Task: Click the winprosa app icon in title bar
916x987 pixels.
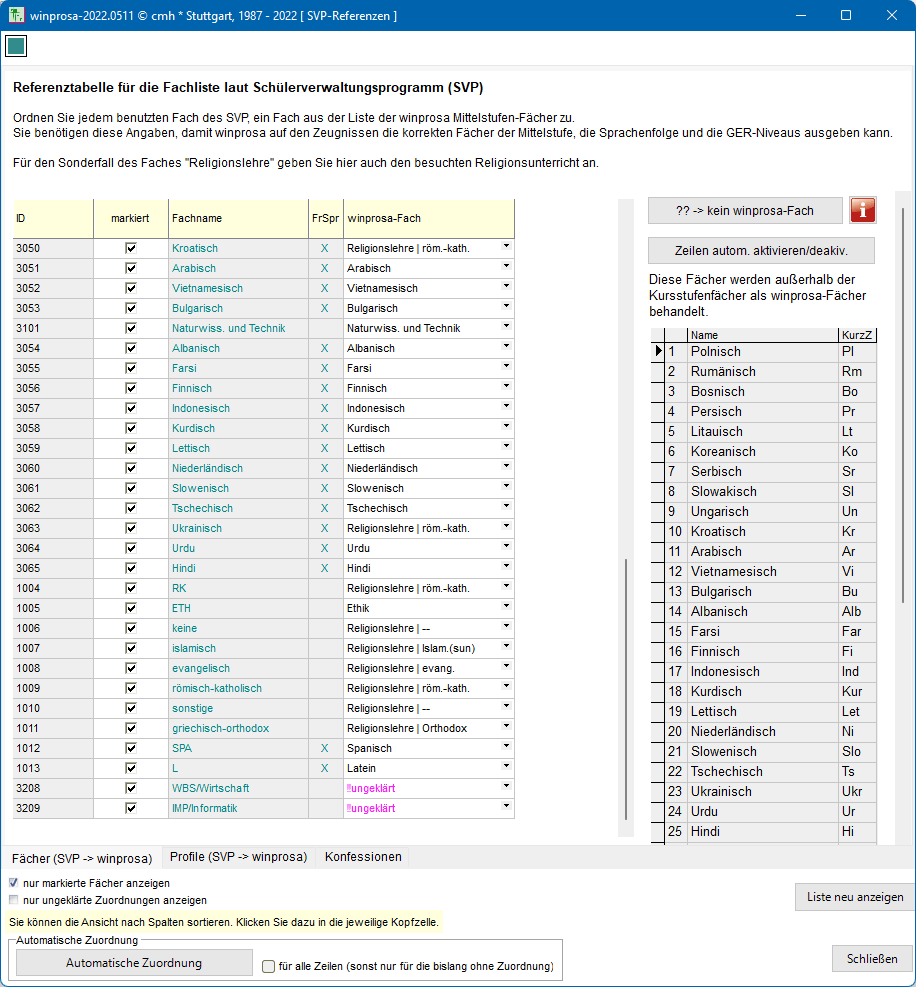Action: tap(16, 16)
